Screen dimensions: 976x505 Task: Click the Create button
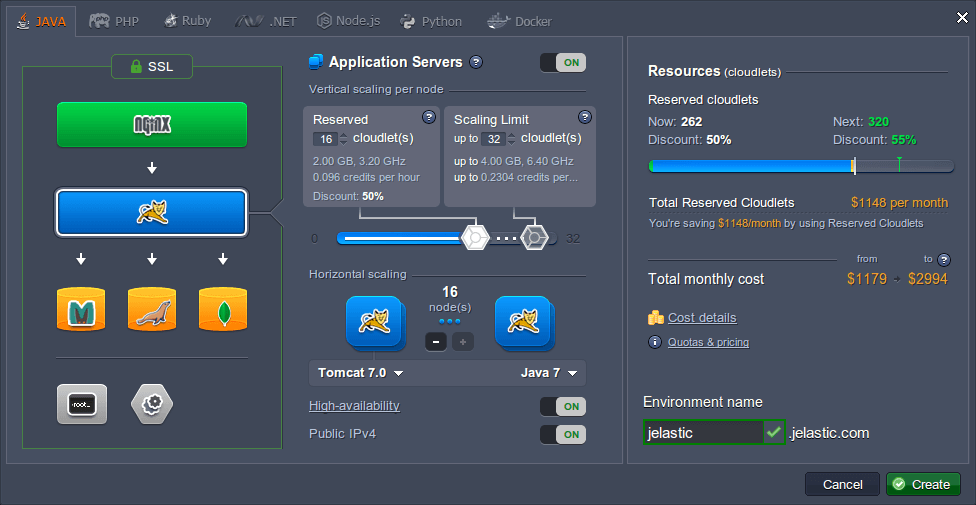tap(923, 484)
